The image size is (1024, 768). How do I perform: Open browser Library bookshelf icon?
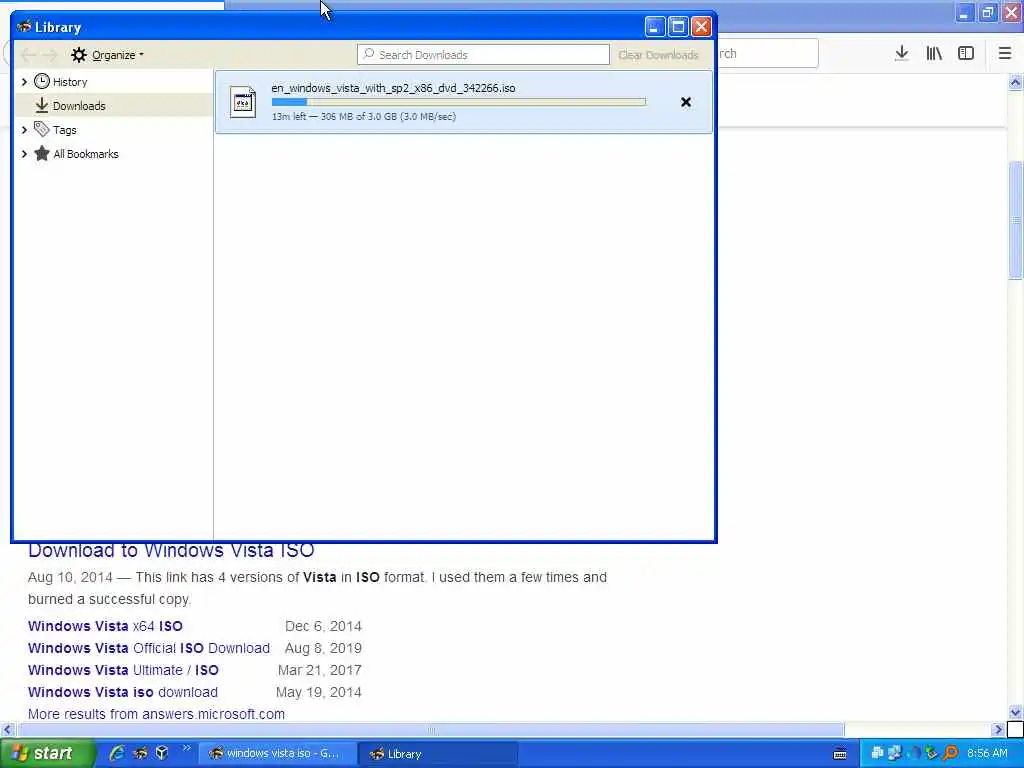tap(934, 54)
